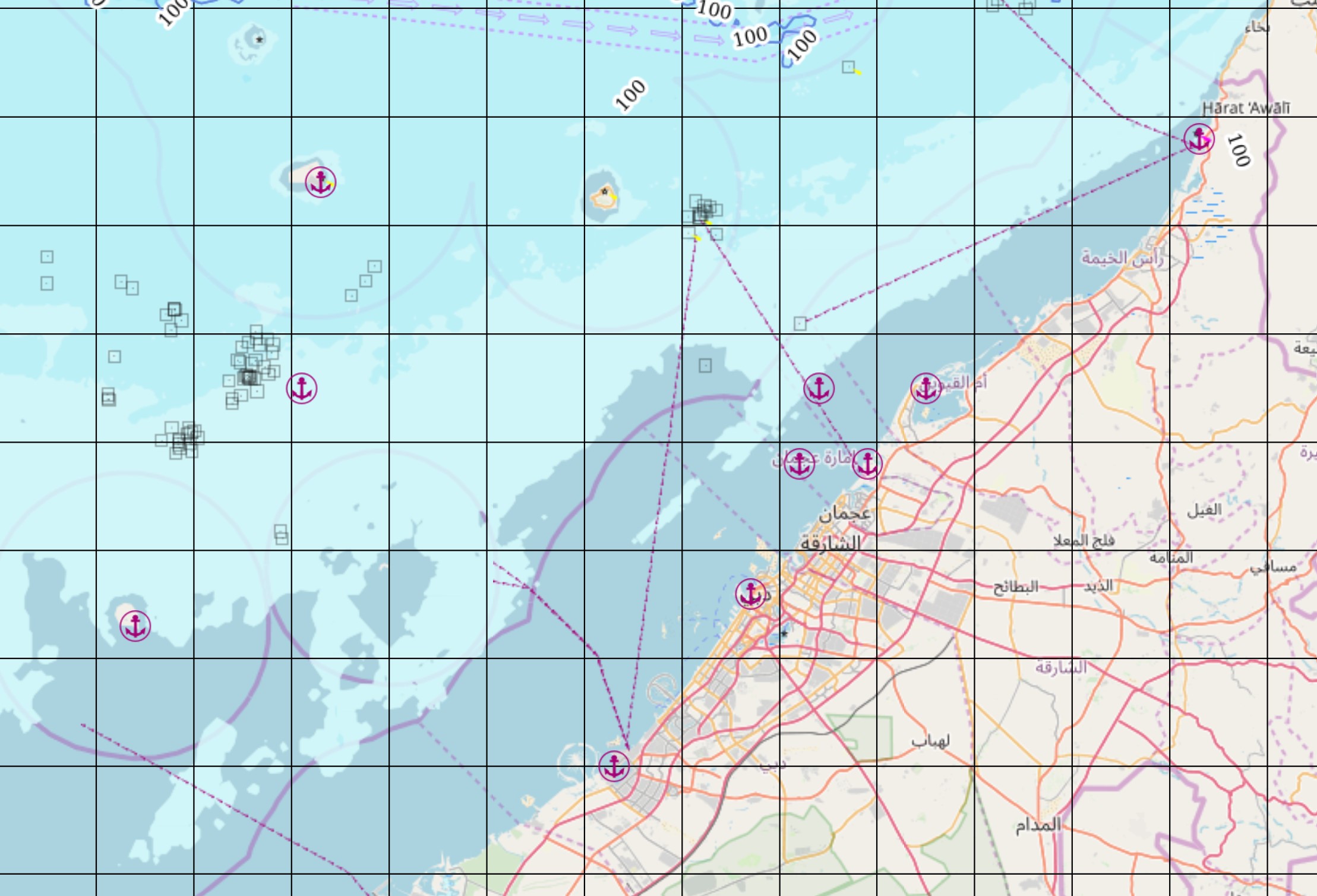Select the star marker in central Dubai
The width and height of the screenshot is (1317, 896).
pyautogui.click(x=784, y=633)
